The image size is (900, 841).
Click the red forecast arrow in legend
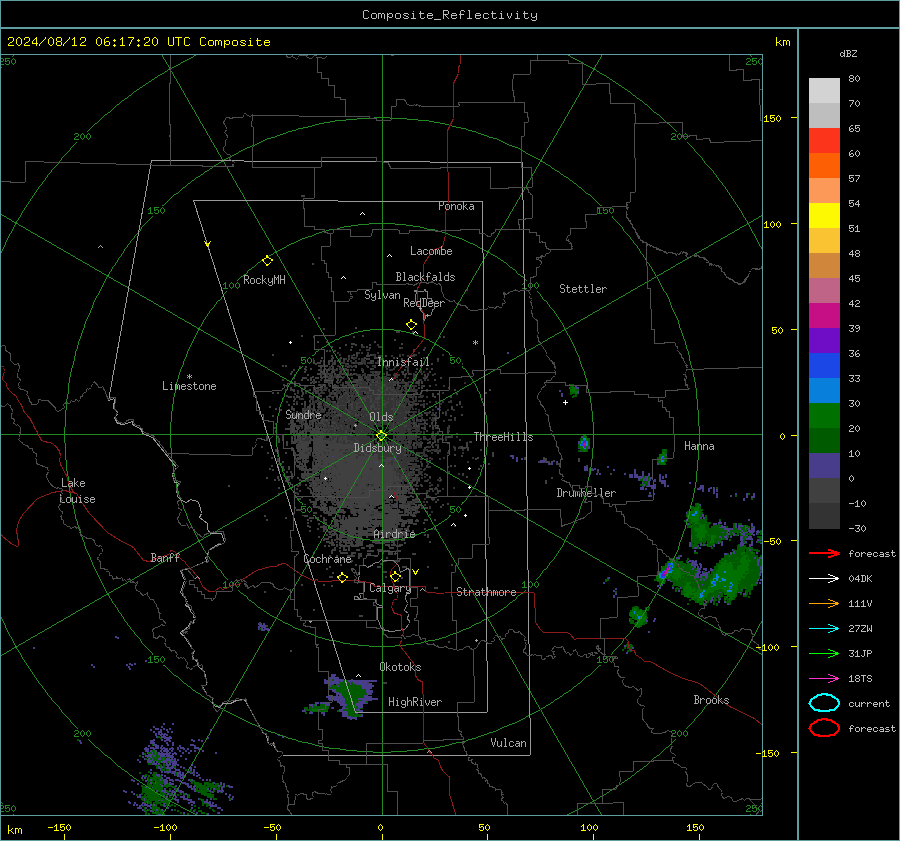coord(824,553)
